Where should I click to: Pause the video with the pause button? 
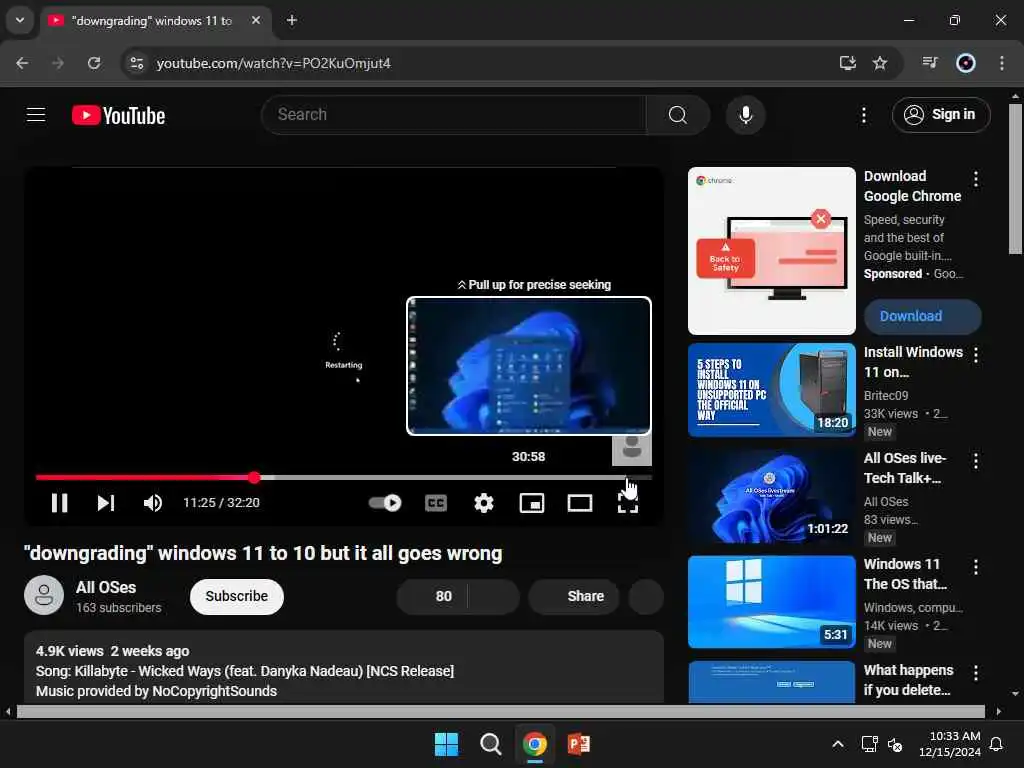(59, 503)
